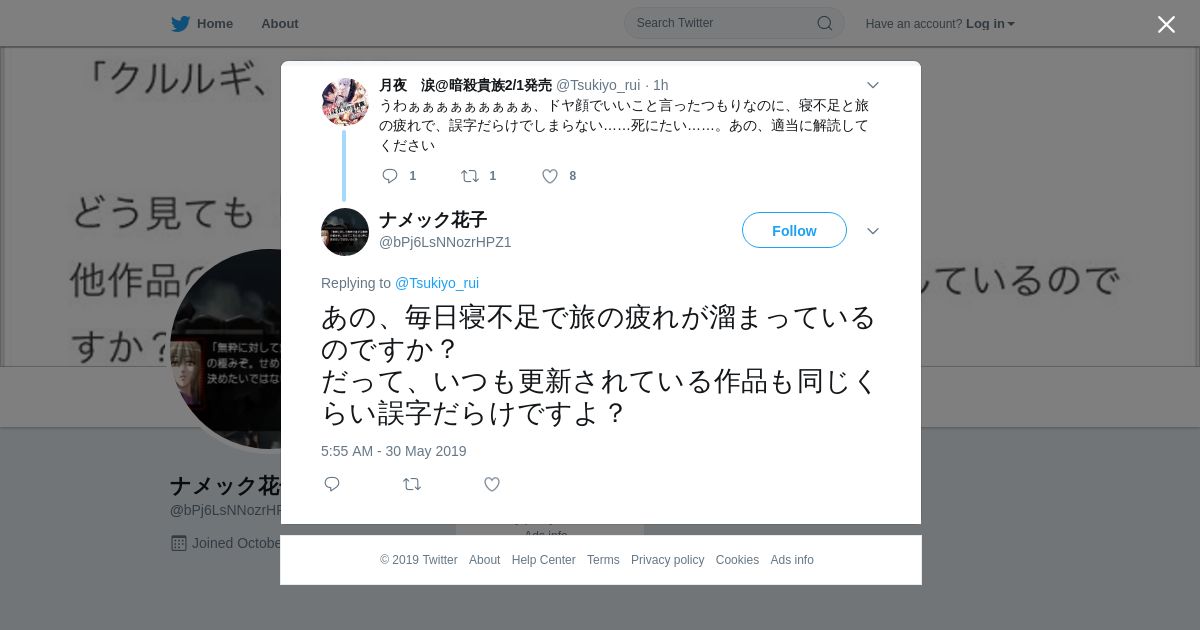Follow the ナメック花子 account
This screenshot has width=1200, height=630.
coord(794,230)
